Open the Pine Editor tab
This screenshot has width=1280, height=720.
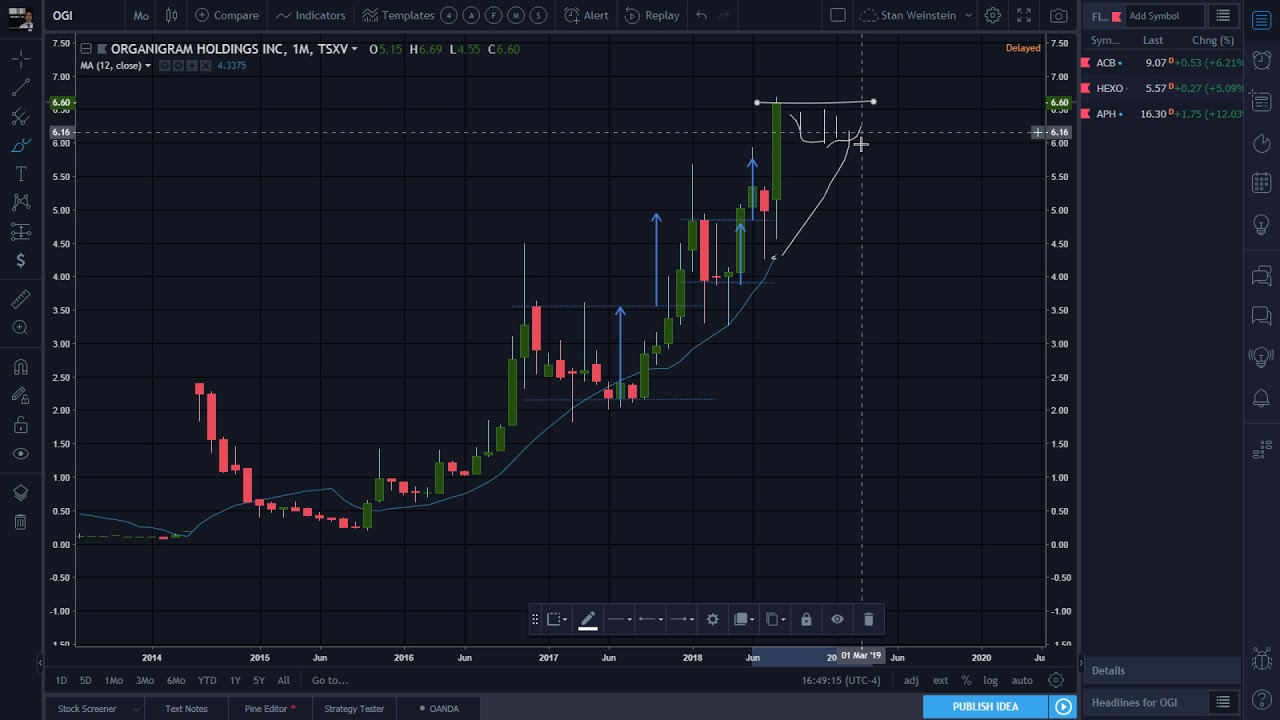pos(270,709)
